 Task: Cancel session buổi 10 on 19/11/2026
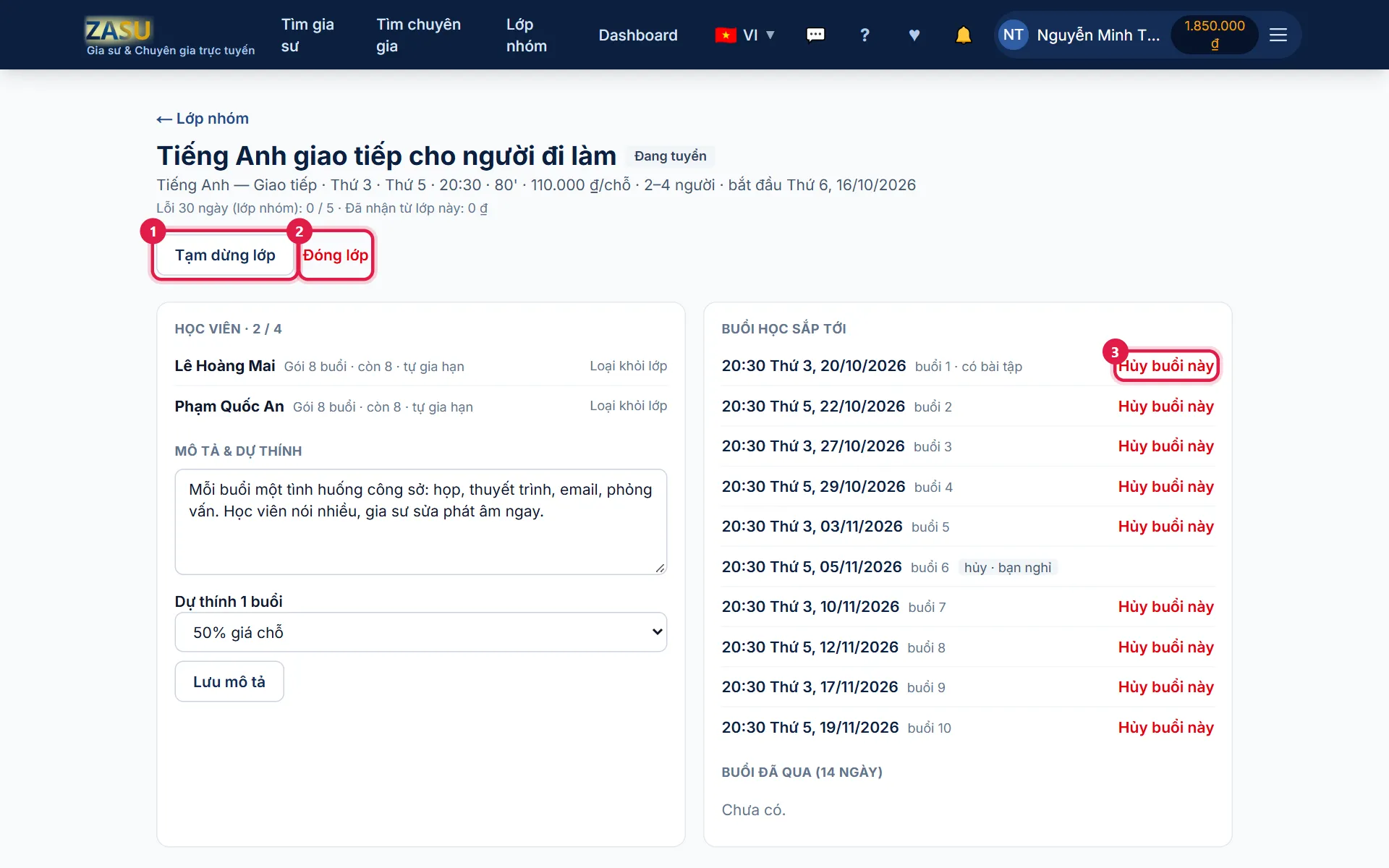point(1165,728)
